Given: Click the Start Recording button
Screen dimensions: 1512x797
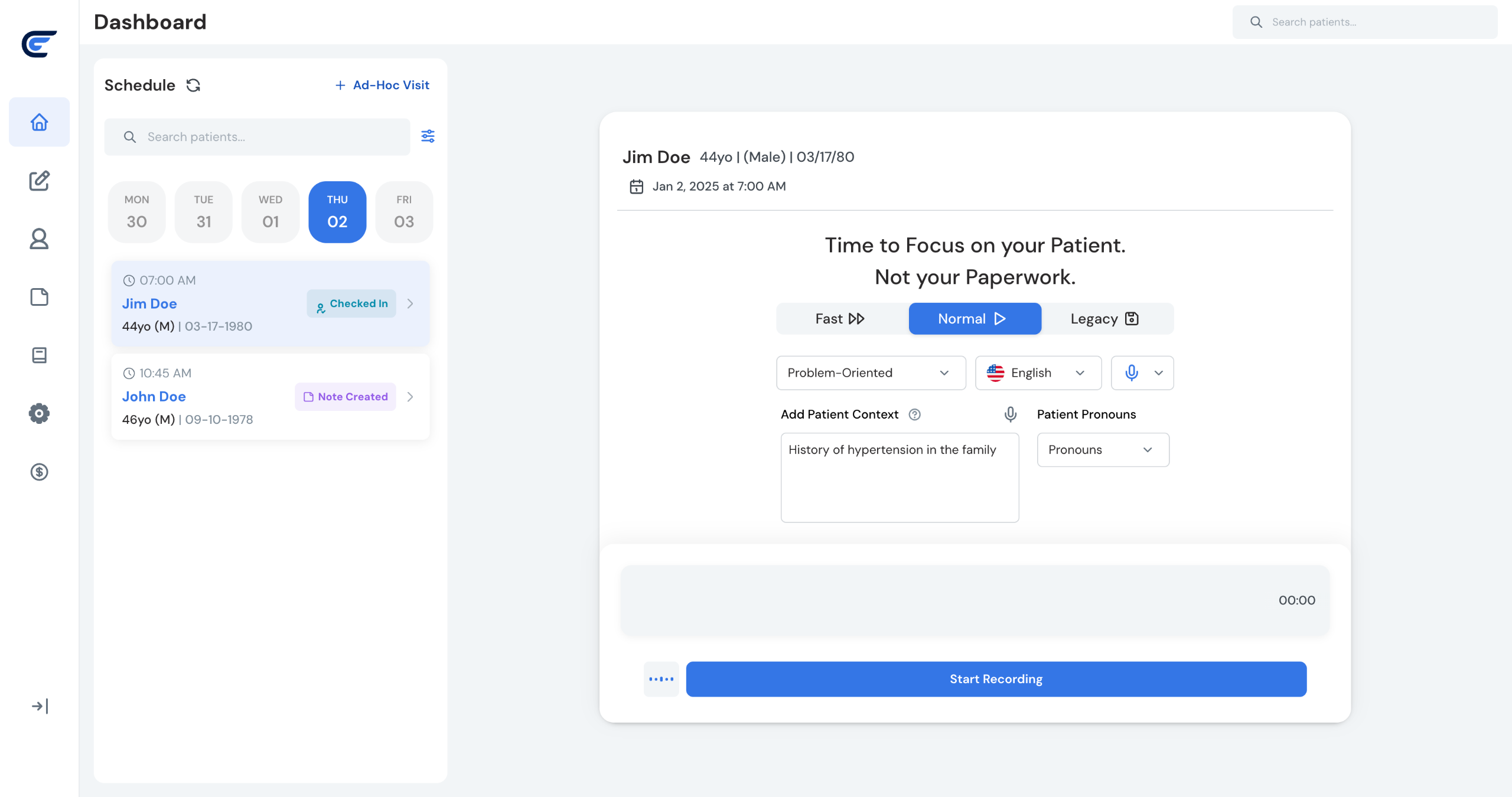Looking at the screenshot, I should pos(996,679).
